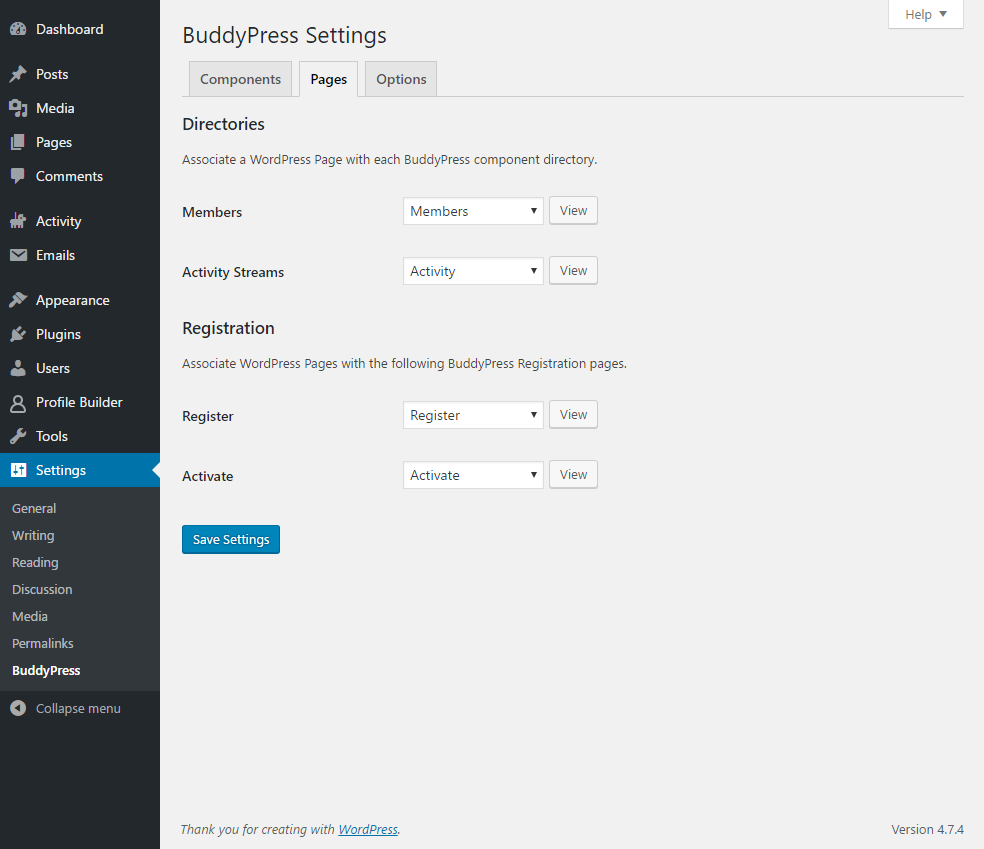Click the Collapse menu arrow icon

click(x=18, y=708)
